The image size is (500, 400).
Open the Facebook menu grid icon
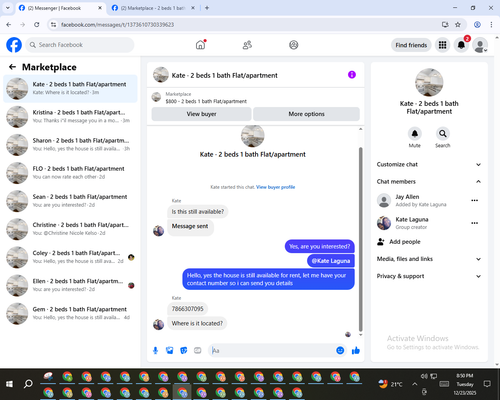(x=442, y=45)
